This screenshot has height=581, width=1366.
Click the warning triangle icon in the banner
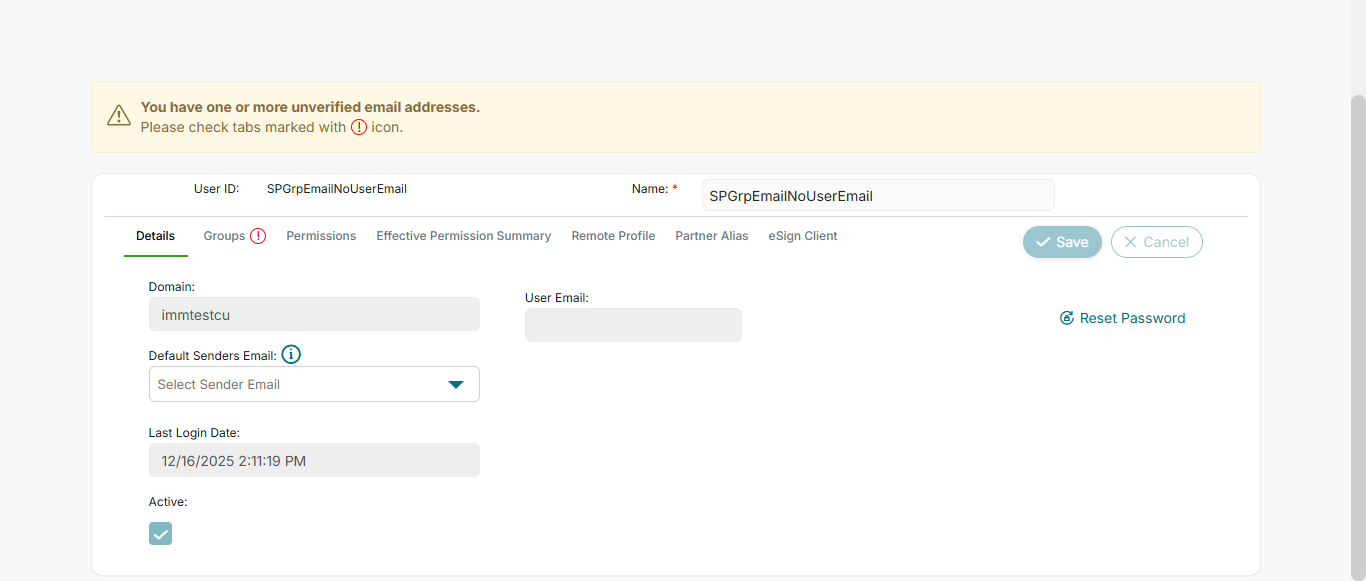pyautogui.click(x=119, y=116)
